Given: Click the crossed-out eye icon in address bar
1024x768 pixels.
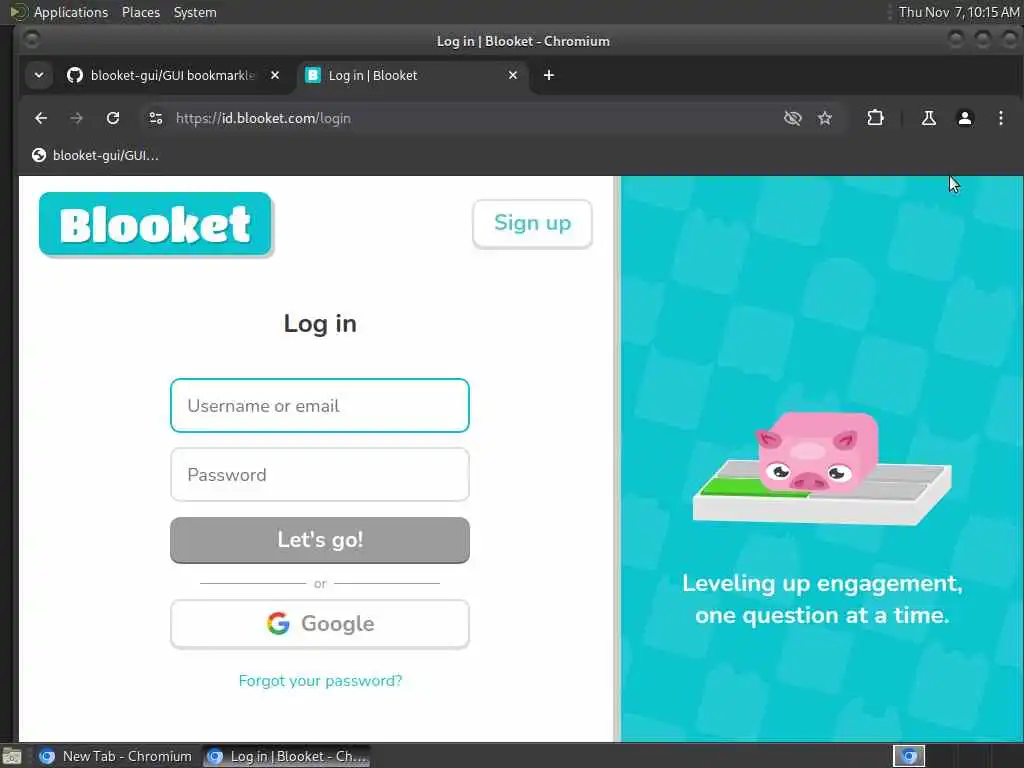Looking at the screenshot, I should (x=792, y=118).
